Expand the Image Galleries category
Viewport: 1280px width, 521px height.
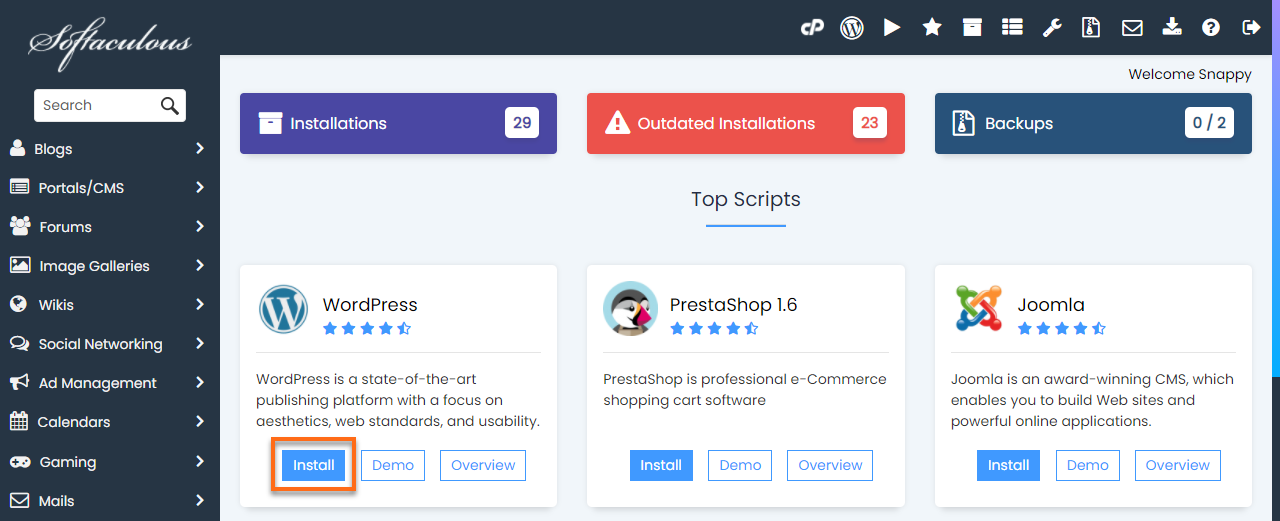(x=200, y=266)
